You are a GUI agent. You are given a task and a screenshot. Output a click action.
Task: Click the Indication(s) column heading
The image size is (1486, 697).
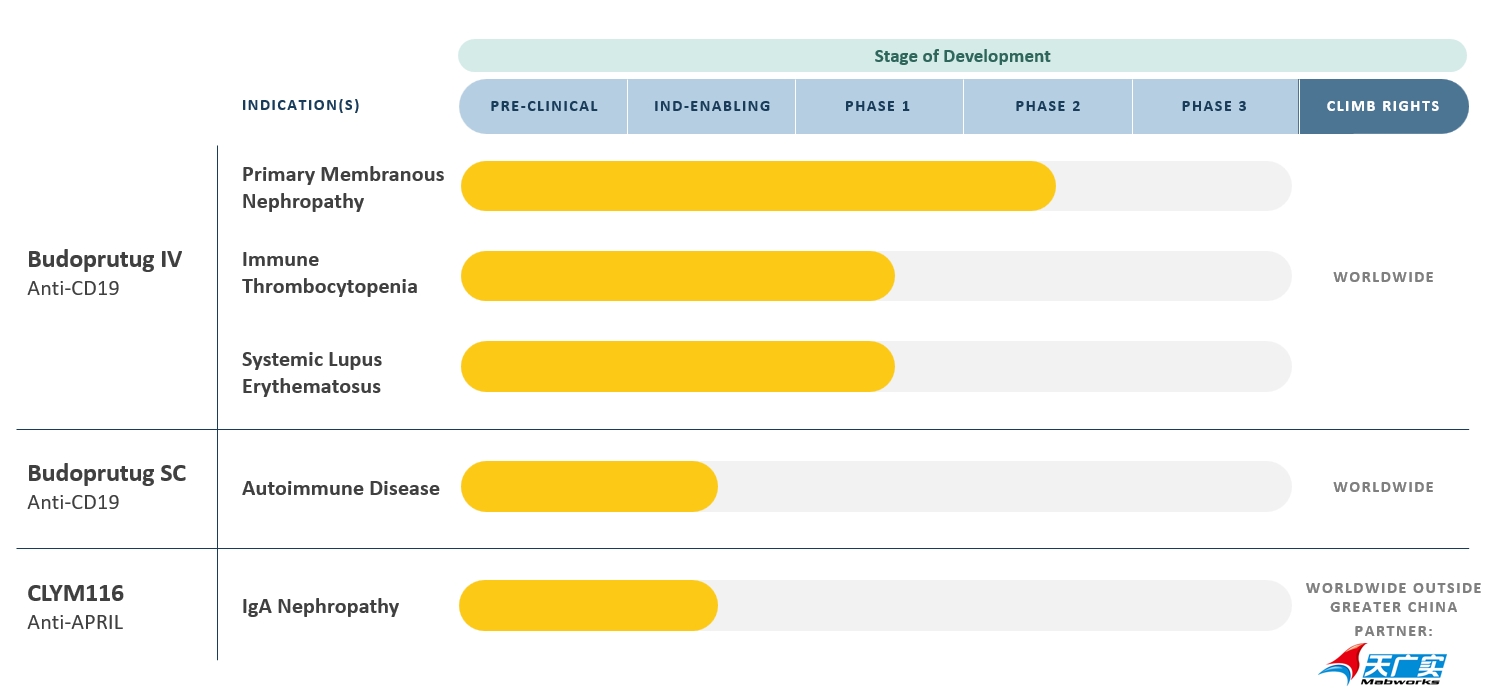(x=300, y=106)
